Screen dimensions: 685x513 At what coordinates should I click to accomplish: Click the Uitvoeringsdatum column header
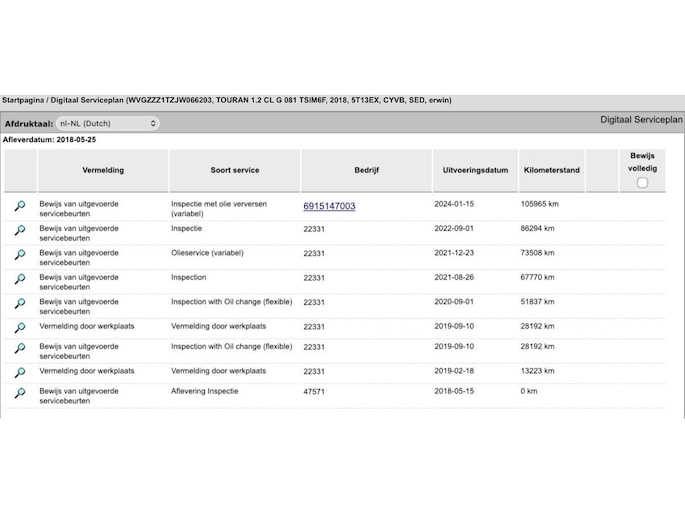point(475,170)
